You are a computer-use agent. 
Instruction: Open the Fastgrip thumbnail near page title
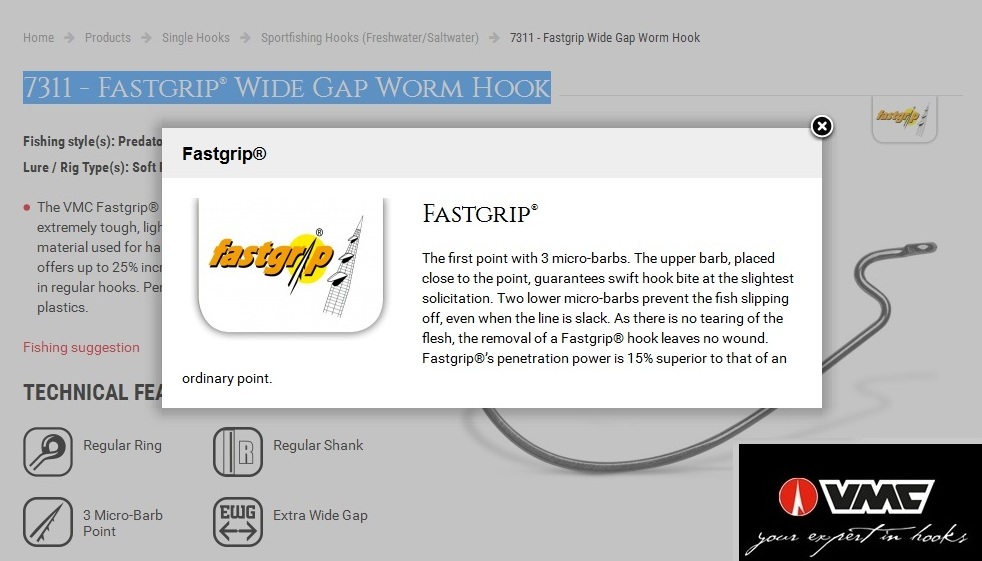pyautogui.click(x=904, y=119)
